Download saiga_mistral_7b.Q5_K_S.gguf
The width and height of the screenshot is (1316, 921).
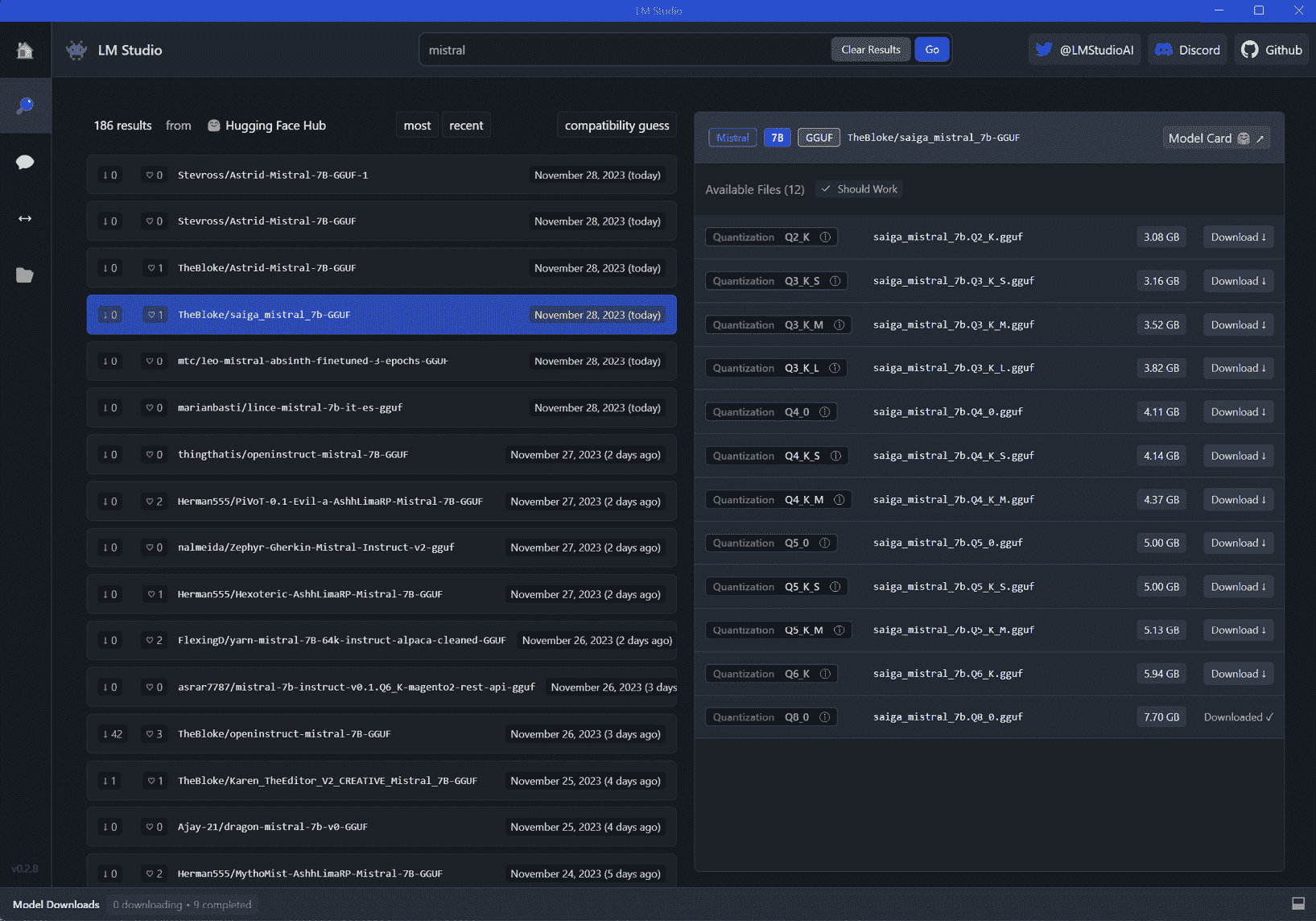(1238, 587)
